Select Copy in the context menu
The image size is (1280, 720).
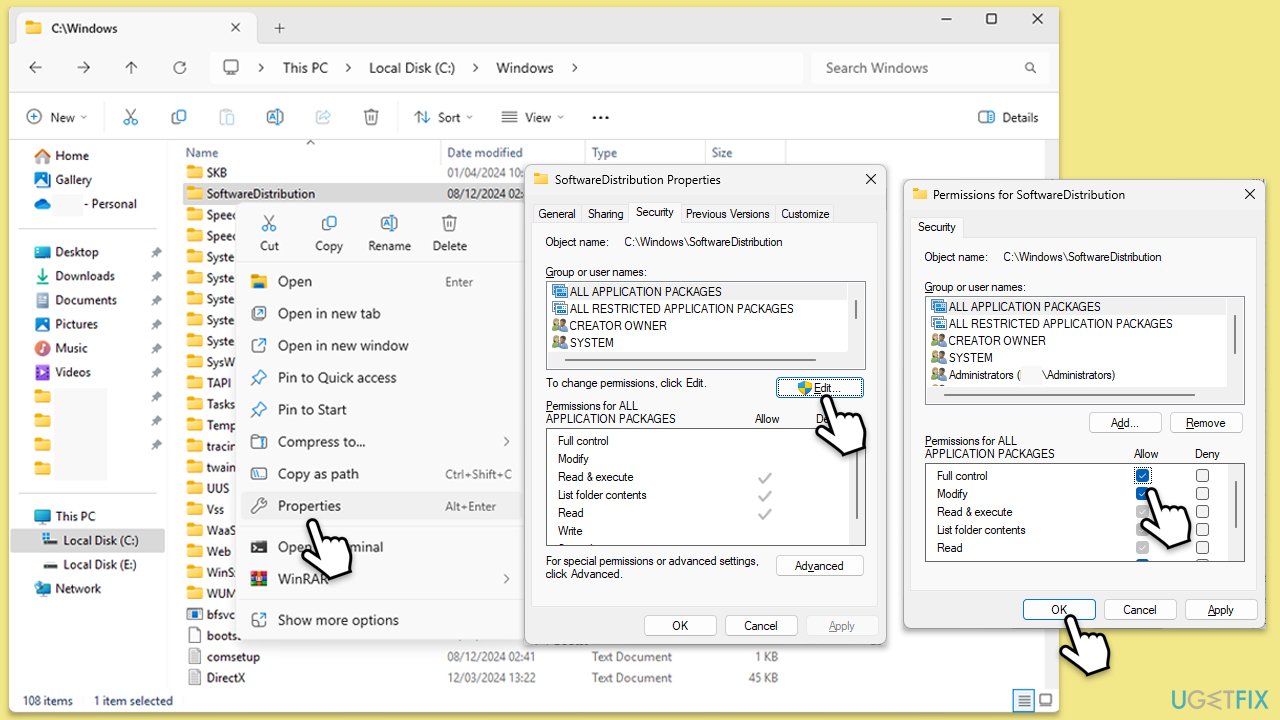click(329, 233)
